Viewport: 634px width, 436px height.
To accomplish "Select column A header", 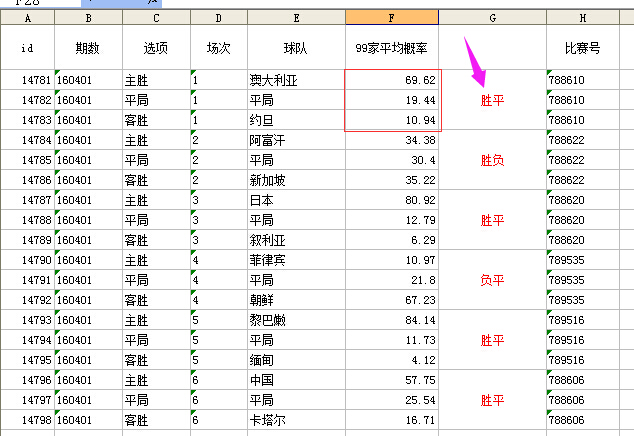I will click(x=27, y=17).
